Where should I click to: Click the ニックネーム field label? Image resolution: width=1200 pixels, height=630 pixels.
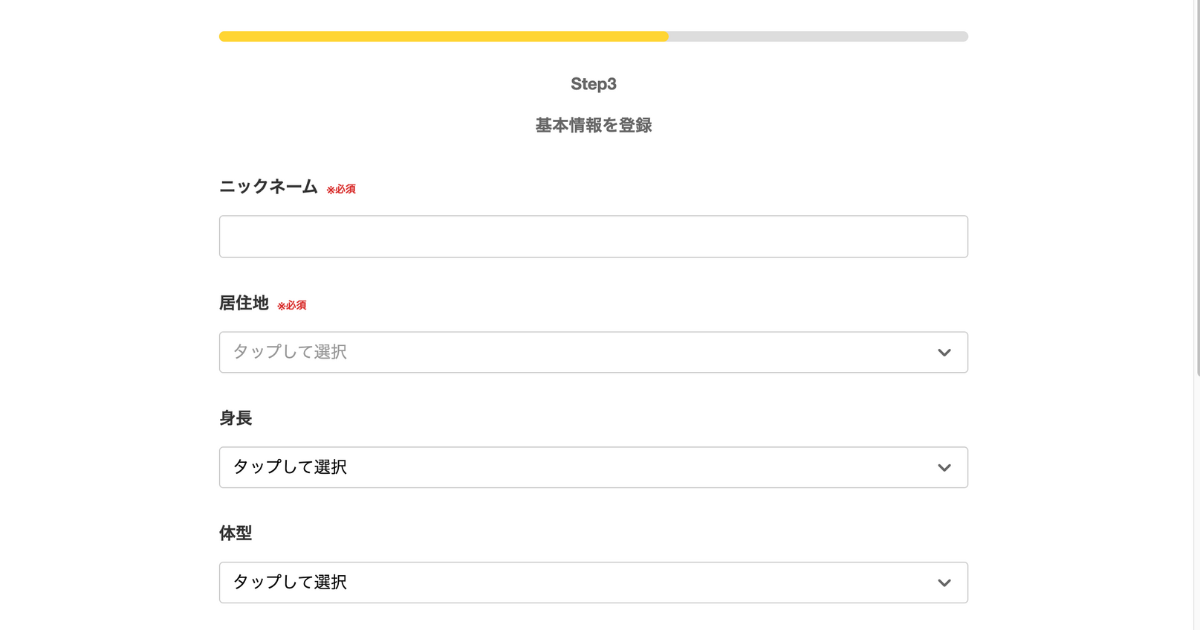pyautogui.click(x=268, y=187)
